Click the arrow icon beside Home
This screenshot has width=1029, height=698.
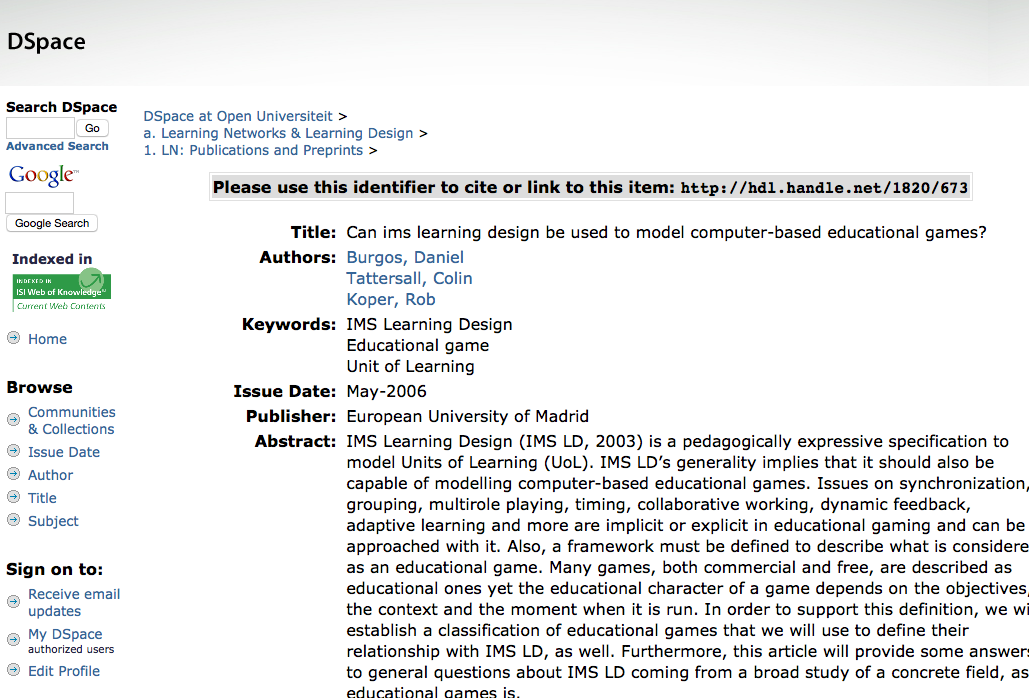point(13,338)
